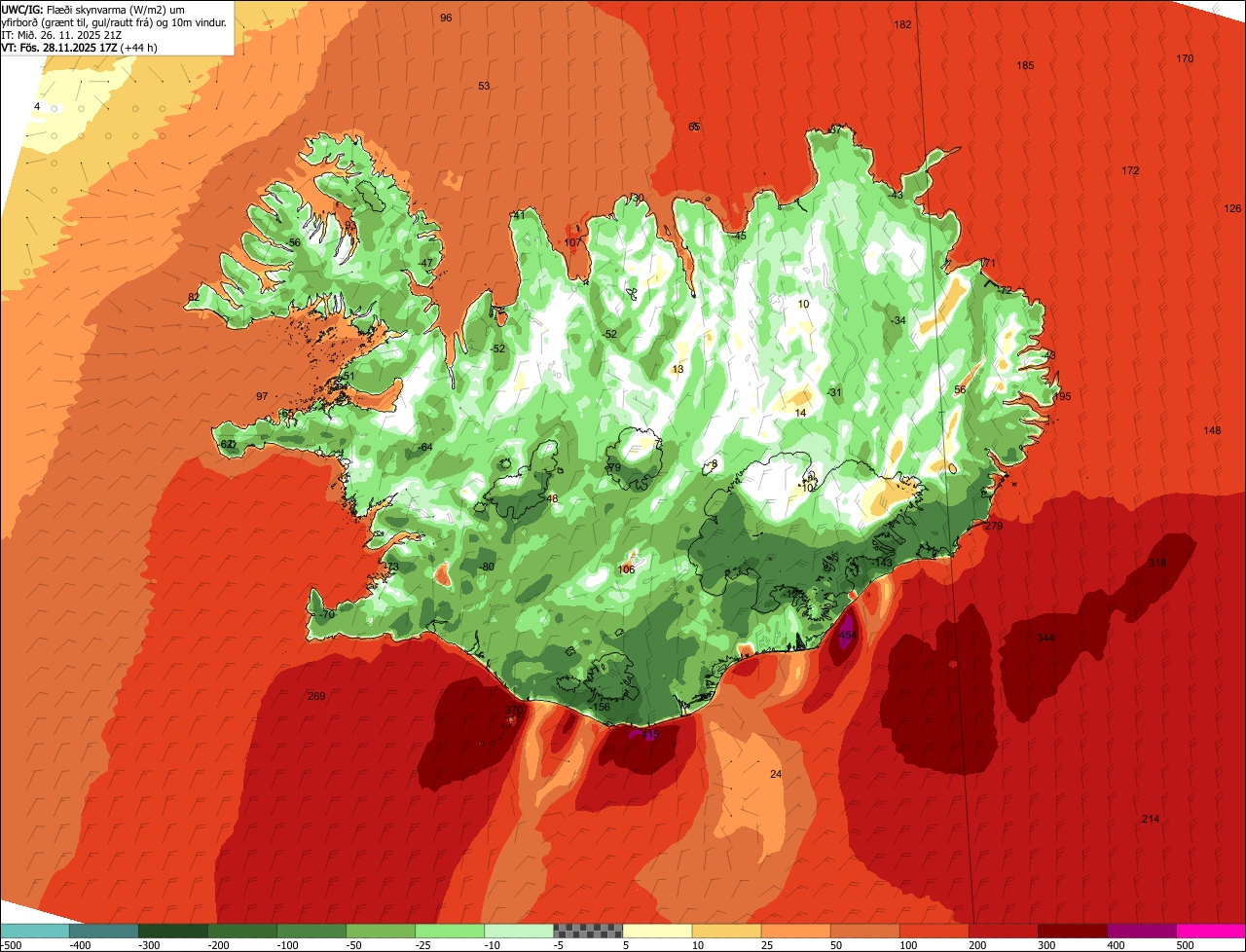Click the map value '182' at the top
This screenshot has width=1246, height=952.
click(903, 24)
